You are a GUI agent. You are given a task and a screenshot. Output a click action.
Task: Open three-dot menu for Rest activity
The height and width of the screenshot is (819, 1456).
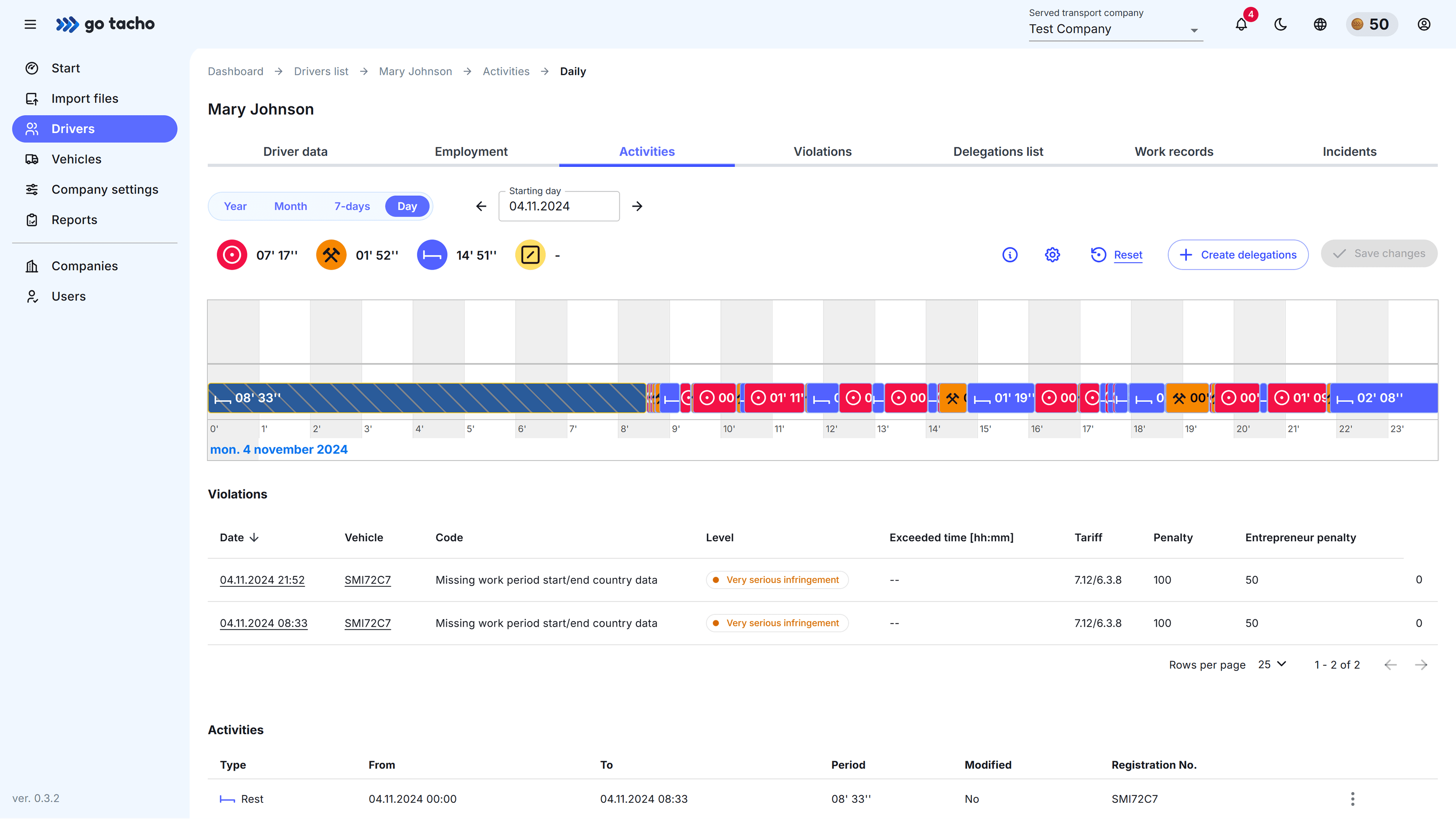pos(1352,799)
